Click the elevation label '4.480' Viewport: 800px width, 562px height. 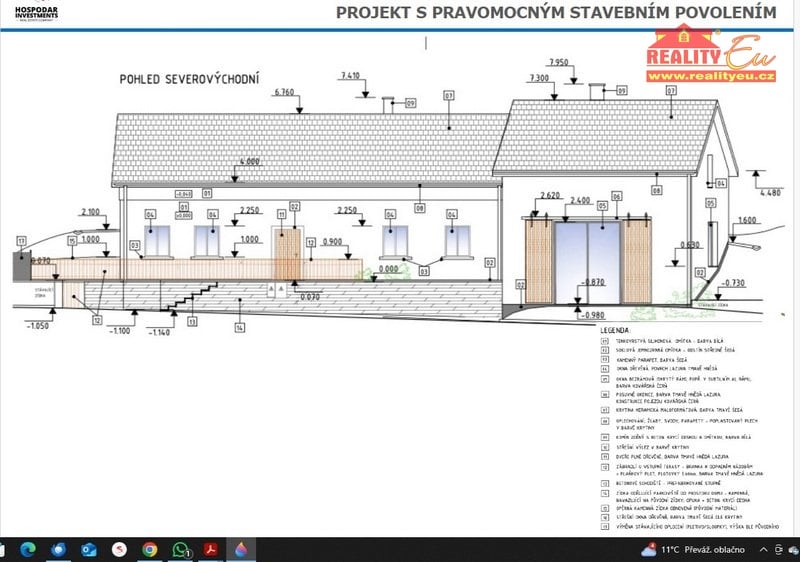coord(770,192)
